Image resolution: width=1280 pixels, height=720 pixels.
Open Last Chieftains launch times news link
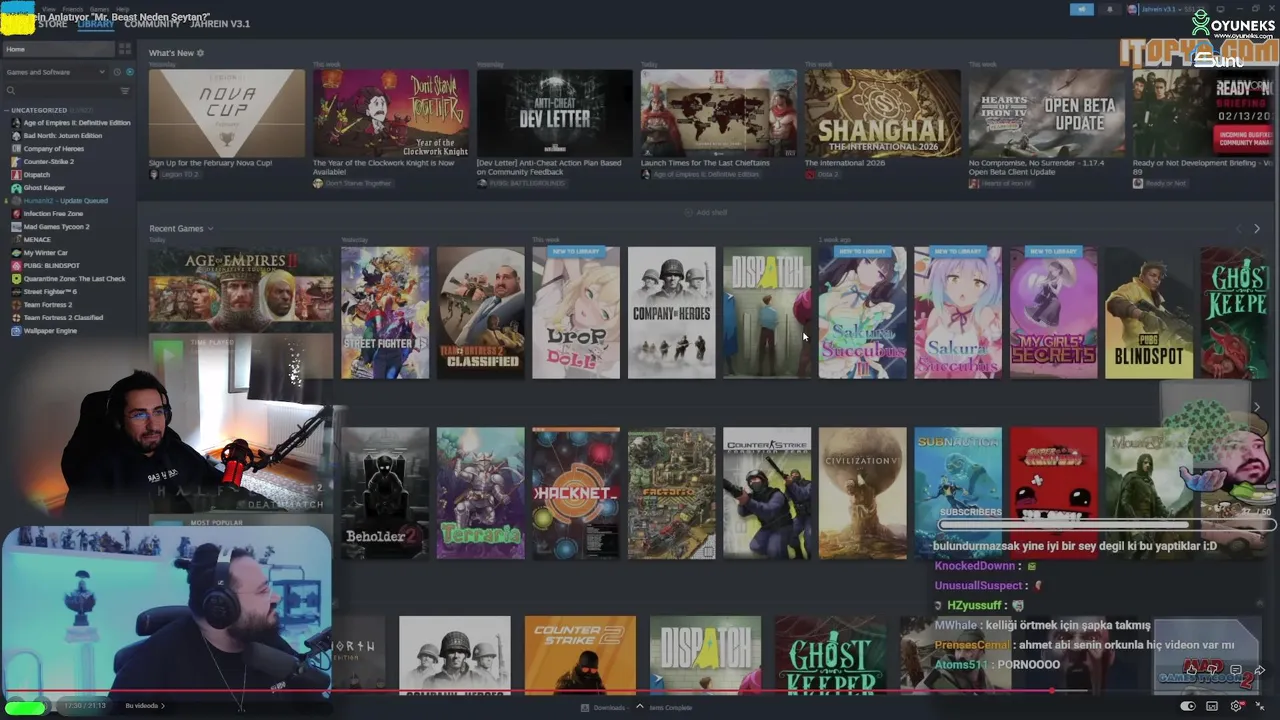[x=705, y=163]
